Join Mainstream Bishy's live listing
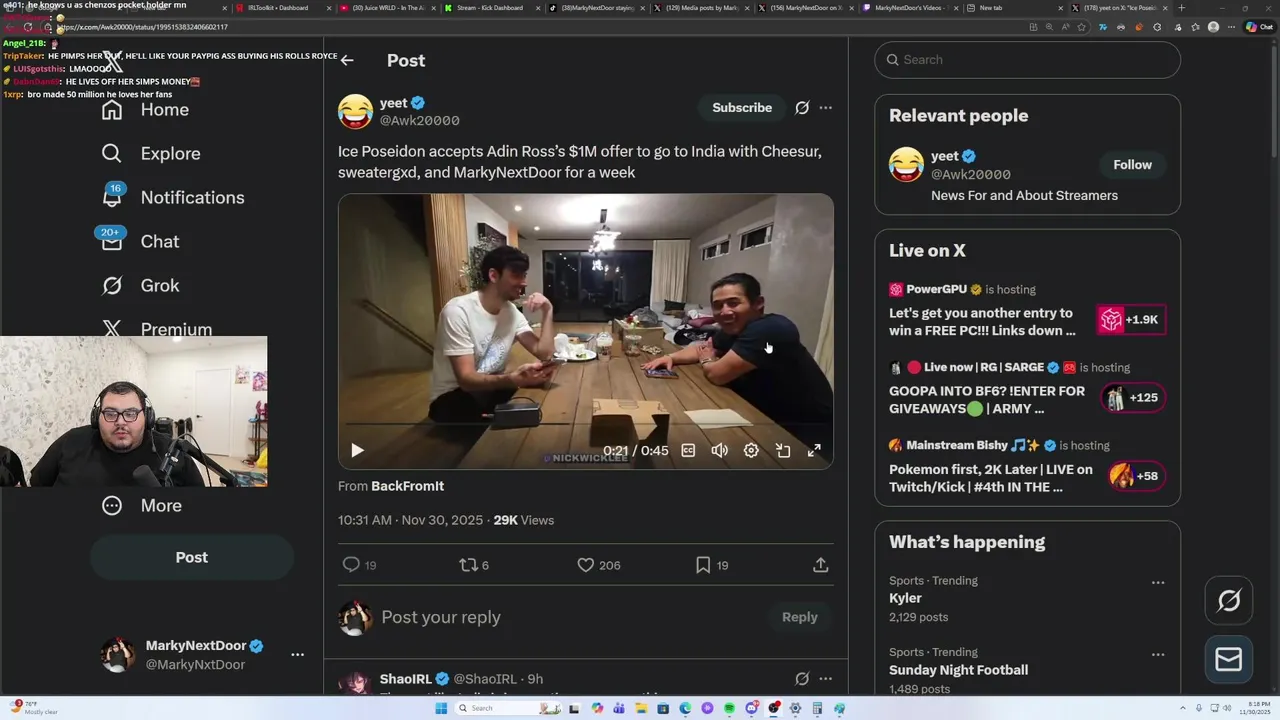 1027,468
